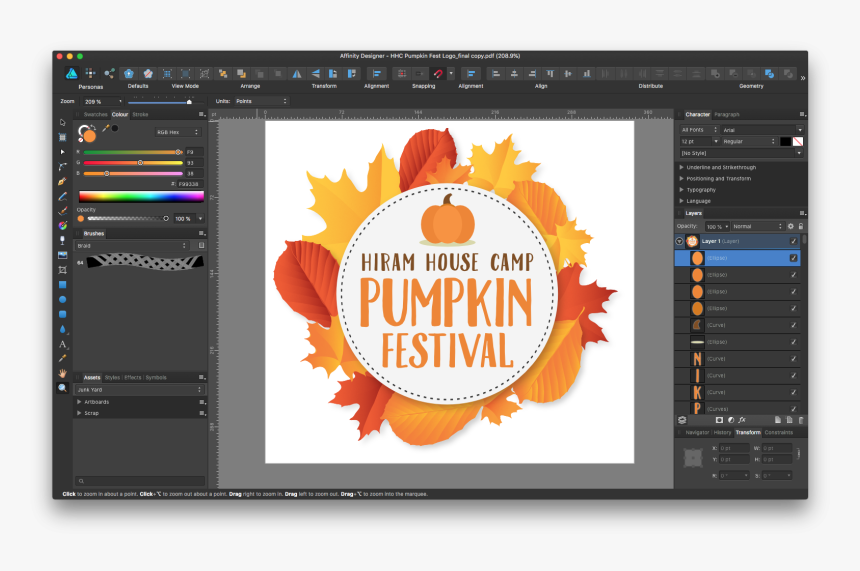Open the Junk Yard assets dropdown
Viewport: 860px width, 571px height.
139,390
